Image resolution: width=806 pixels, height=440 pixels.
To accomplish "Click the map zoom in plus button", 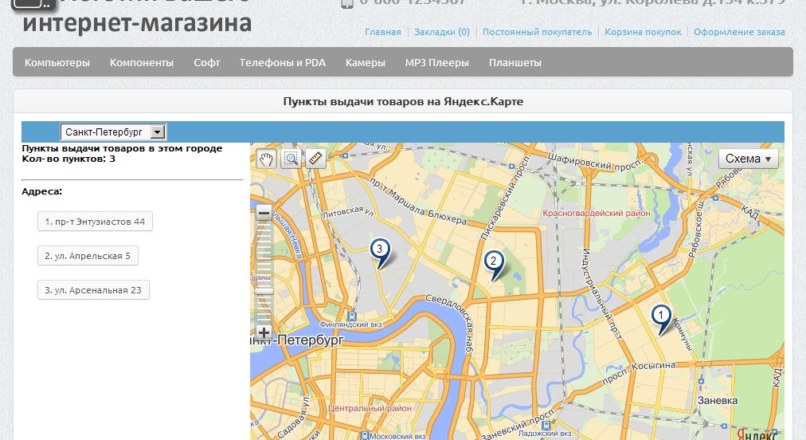I will (264, 332).
